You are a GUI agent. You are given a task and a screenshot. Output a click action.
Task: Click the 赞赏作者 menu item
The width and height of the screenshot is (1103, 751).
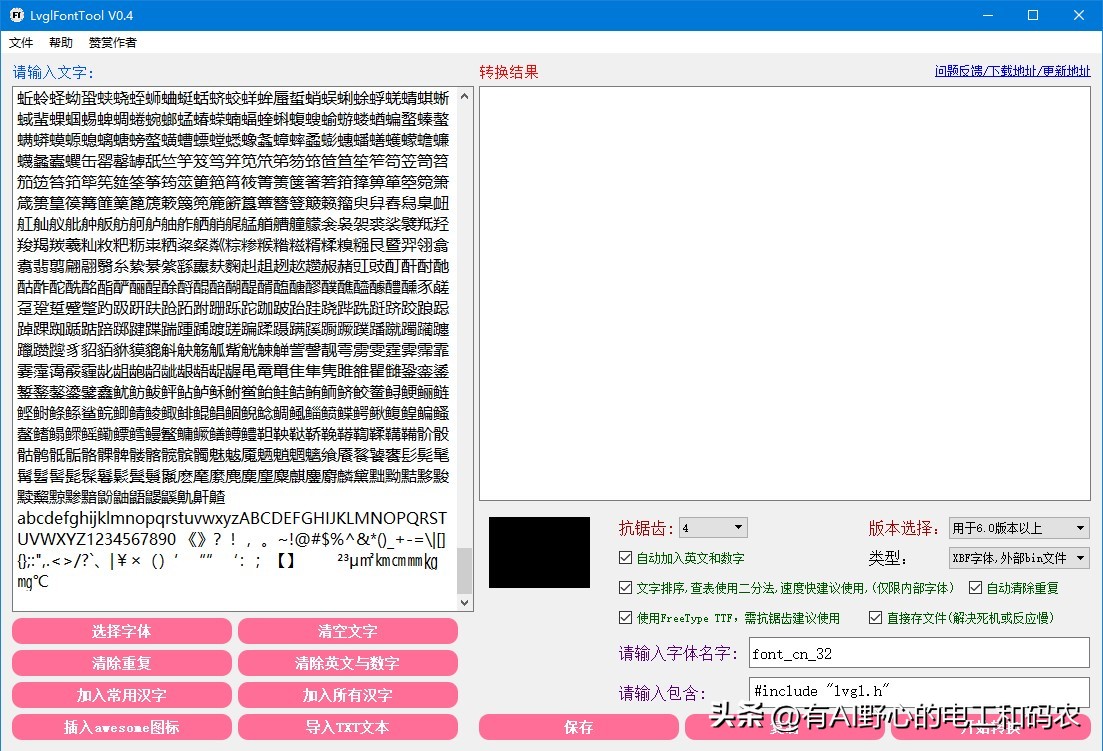coord(111,43)
